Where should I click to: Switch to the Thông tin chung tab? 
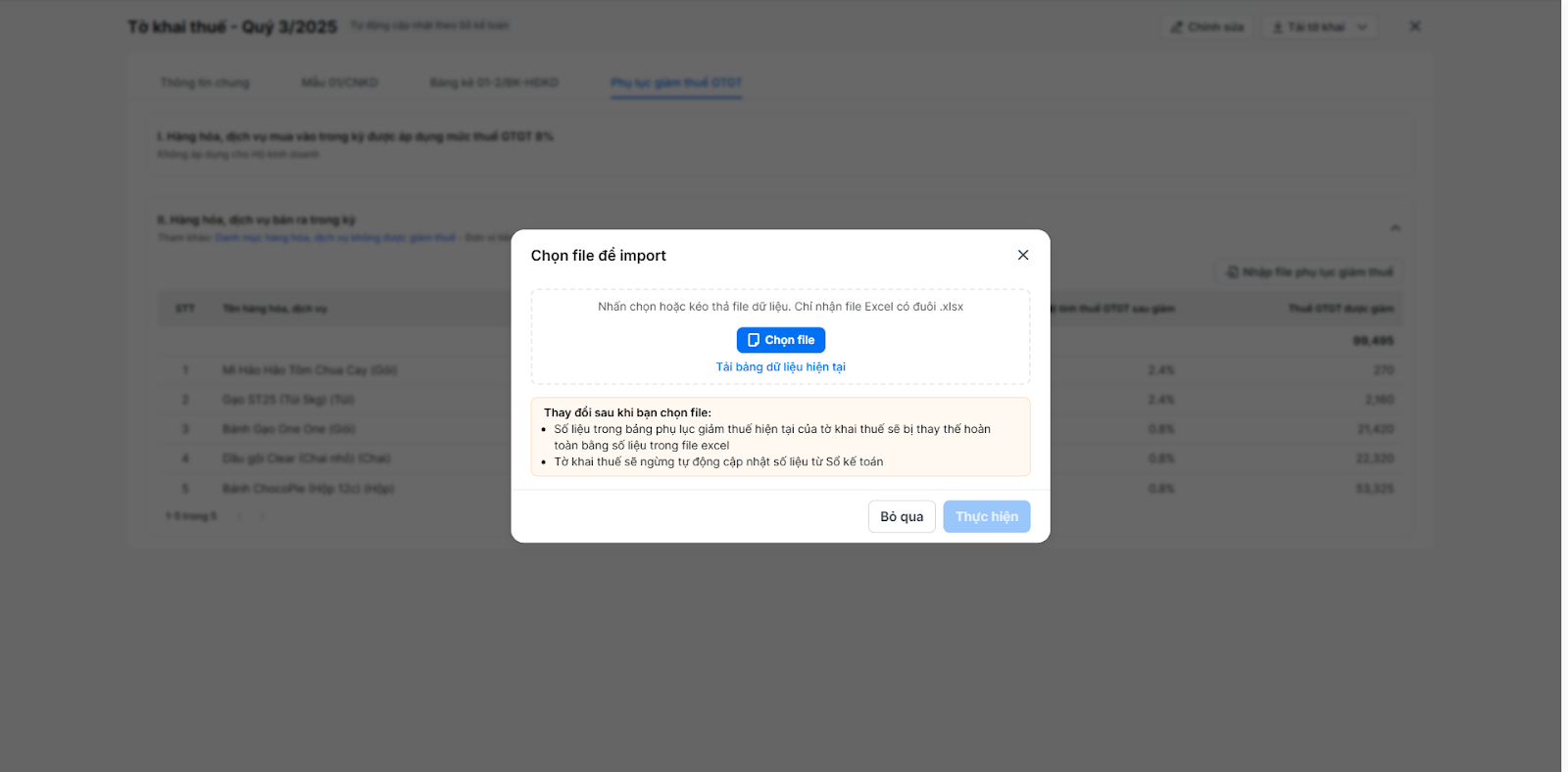click(205, 82)
